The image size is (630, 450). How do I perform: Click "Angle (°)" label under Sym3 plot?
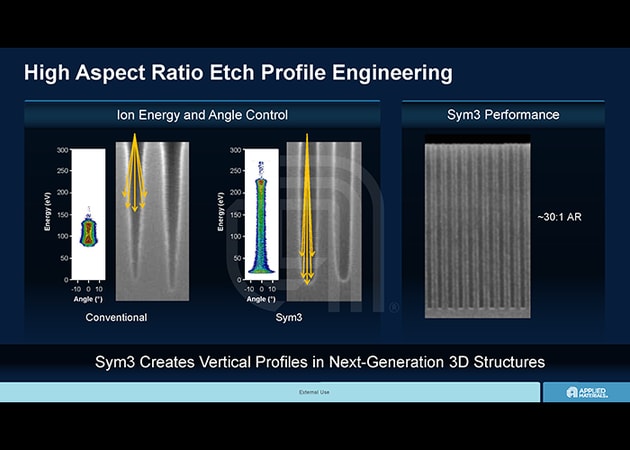(x=261, y=299)
